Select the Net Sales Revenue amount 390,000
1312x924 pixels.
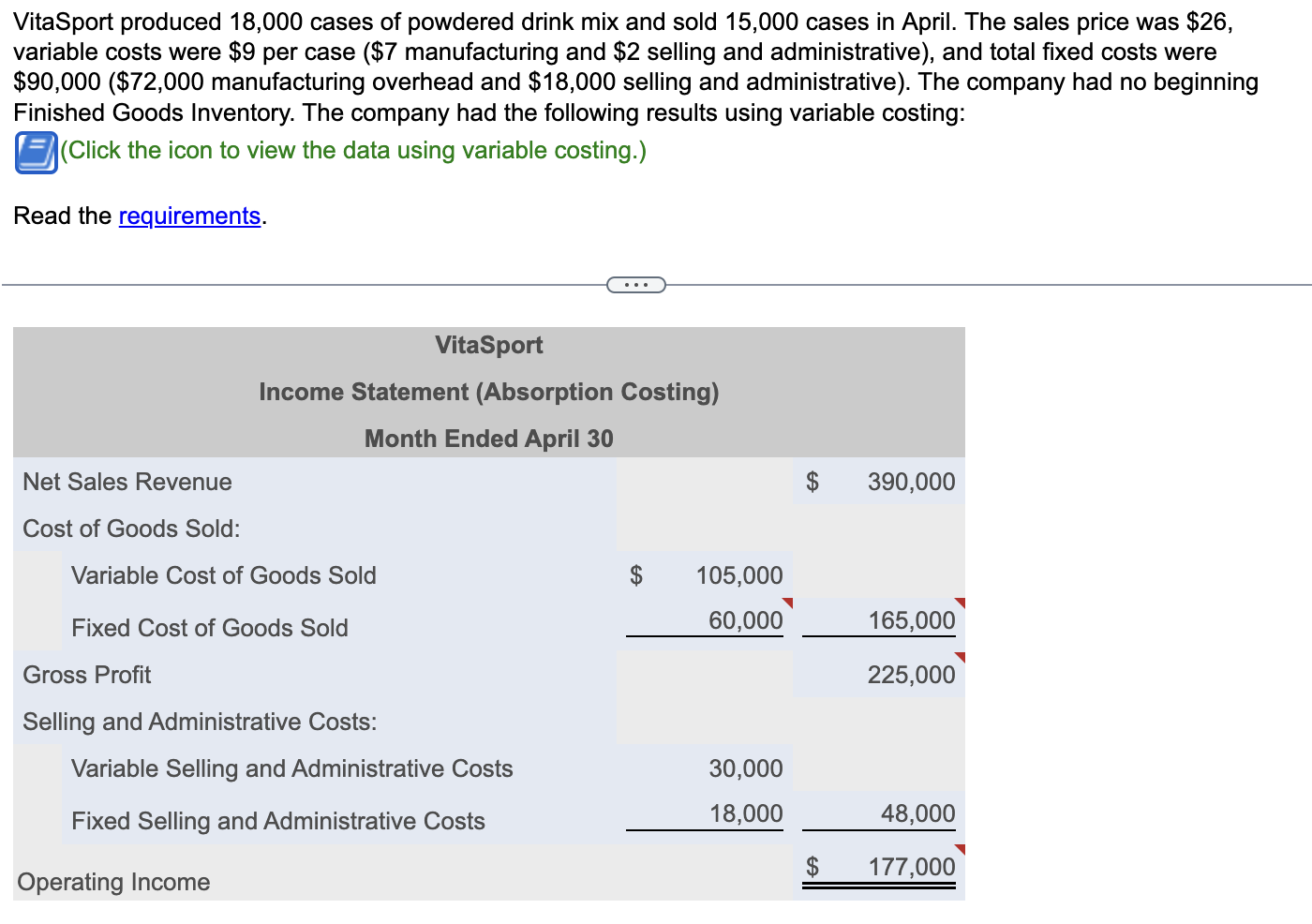[x=911, y=482]
